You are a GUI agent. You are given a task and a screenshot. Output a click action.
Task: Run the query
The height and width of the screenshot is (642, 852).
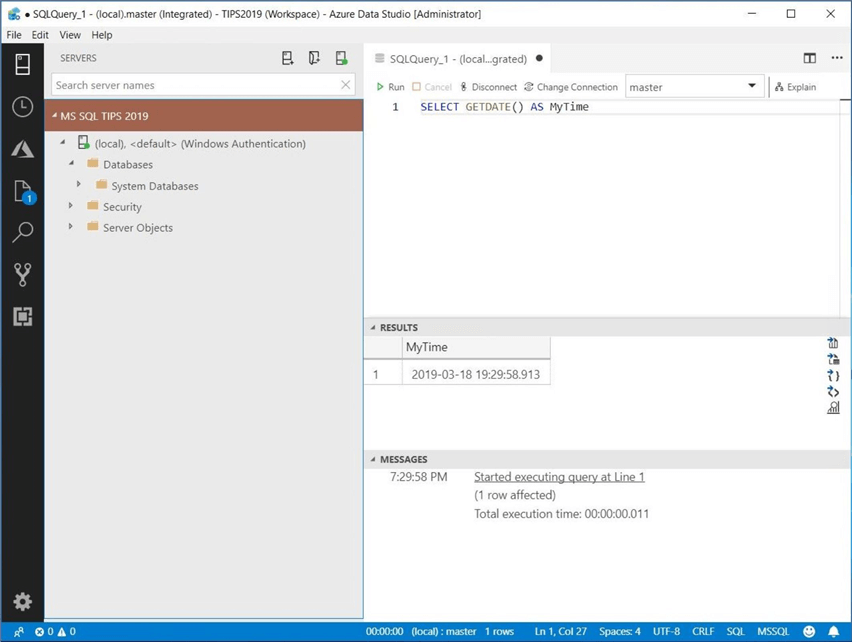pyautogui.click(x=390, y=87)
